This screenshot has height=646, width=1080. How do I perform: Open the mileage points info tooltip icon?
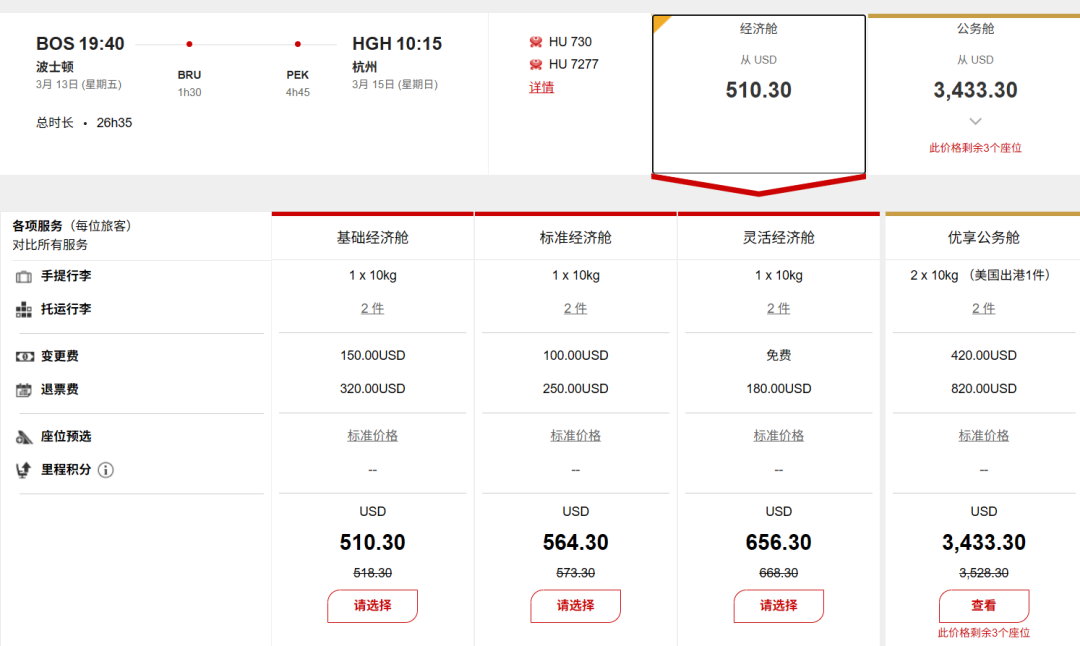pos(105,470)
